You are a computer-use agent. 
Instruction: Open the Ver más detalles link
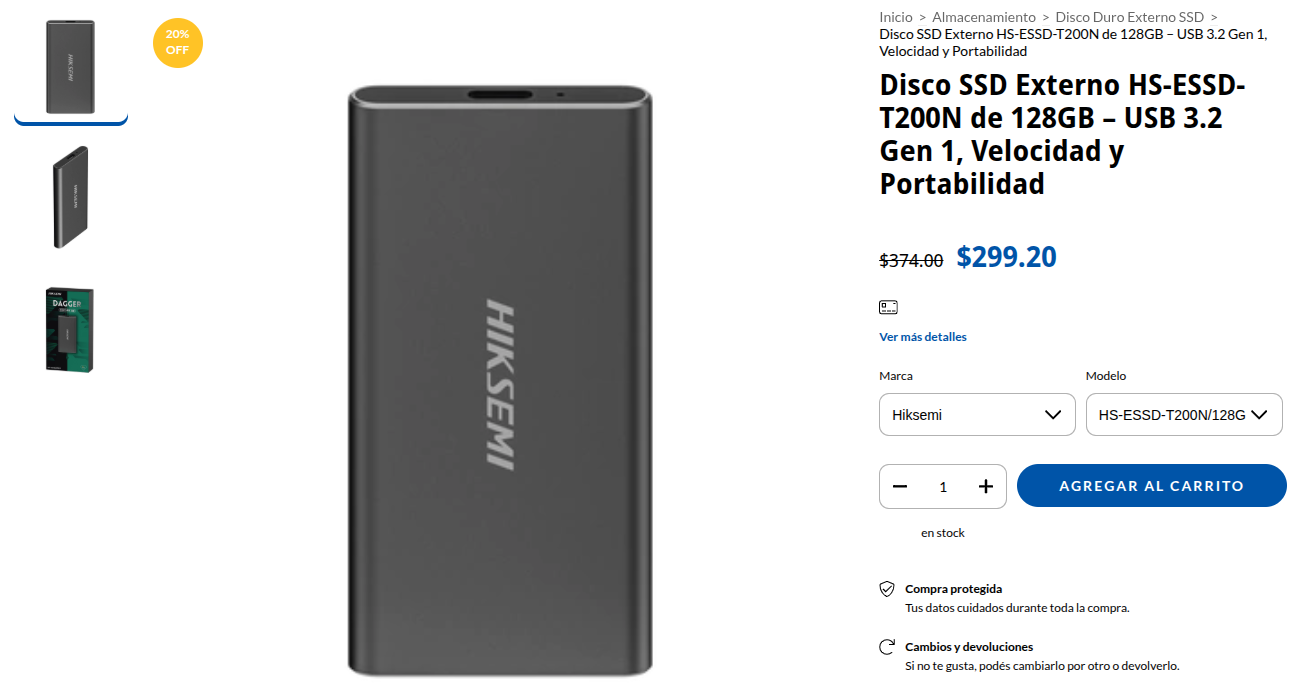point(923,337)
